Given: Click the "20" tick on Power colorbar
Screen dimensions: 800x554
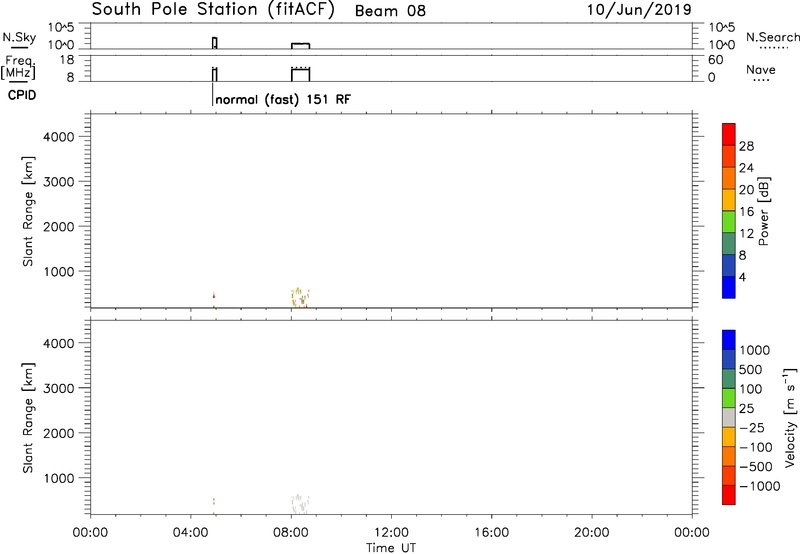Looking at the screenshot, I should (746, 190).
